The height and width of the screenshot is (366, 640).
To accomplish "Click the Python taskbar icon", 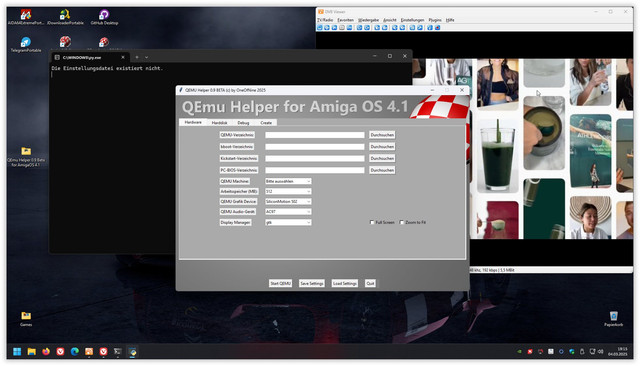I will 133,351.
